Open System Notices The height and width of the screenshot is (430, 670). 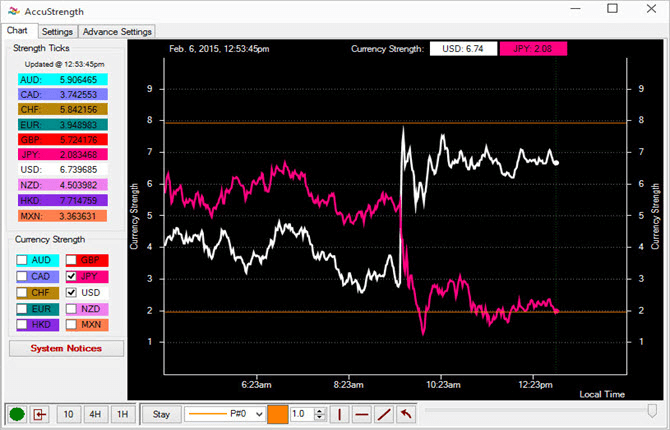(66, 348)
